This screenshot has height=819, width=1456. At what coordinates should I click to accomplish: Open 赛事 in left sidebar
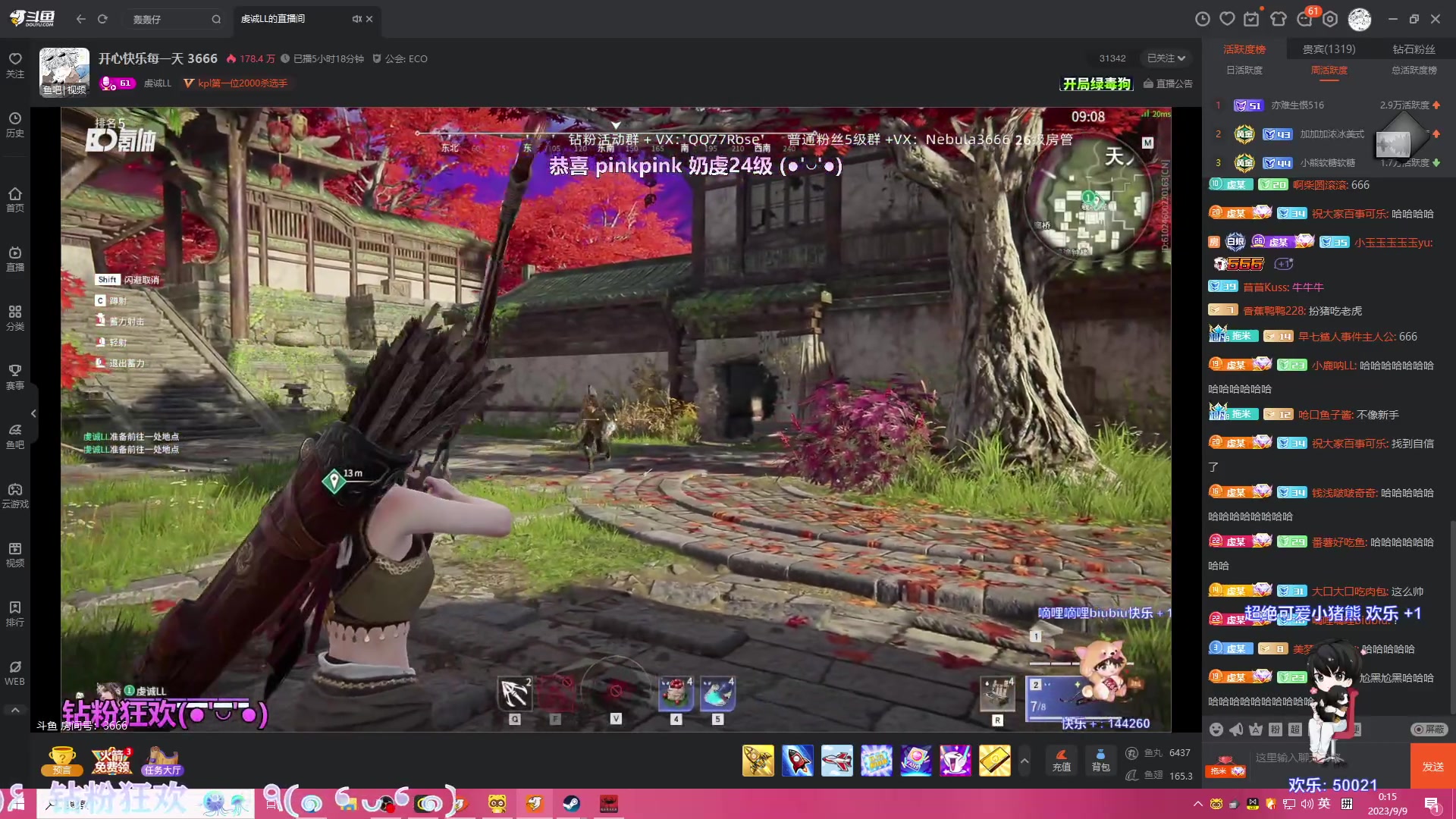[15, 377]
